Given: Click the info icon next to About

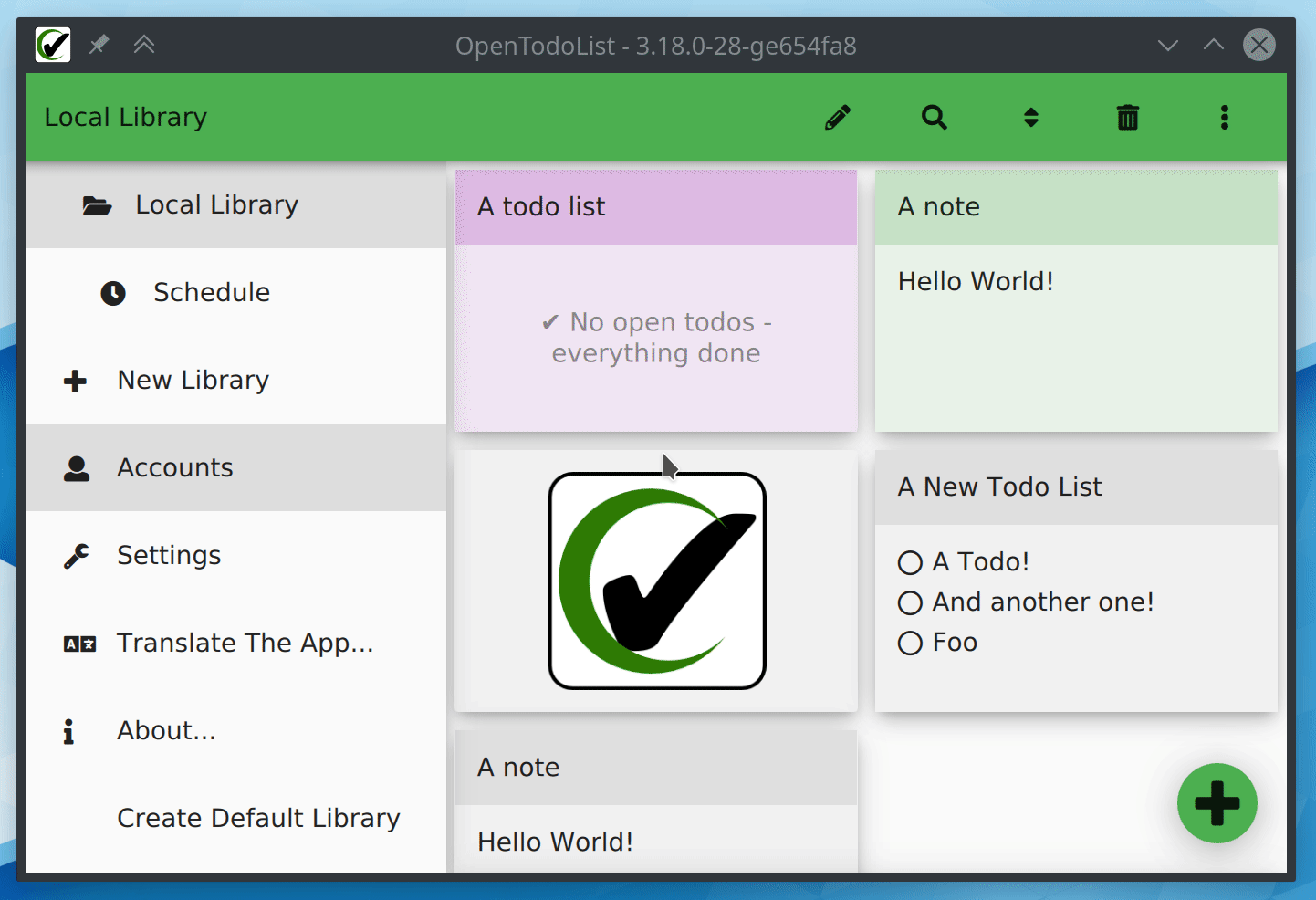Looking at the screenshot, I should pyautogui.click(x=68, y=731).
